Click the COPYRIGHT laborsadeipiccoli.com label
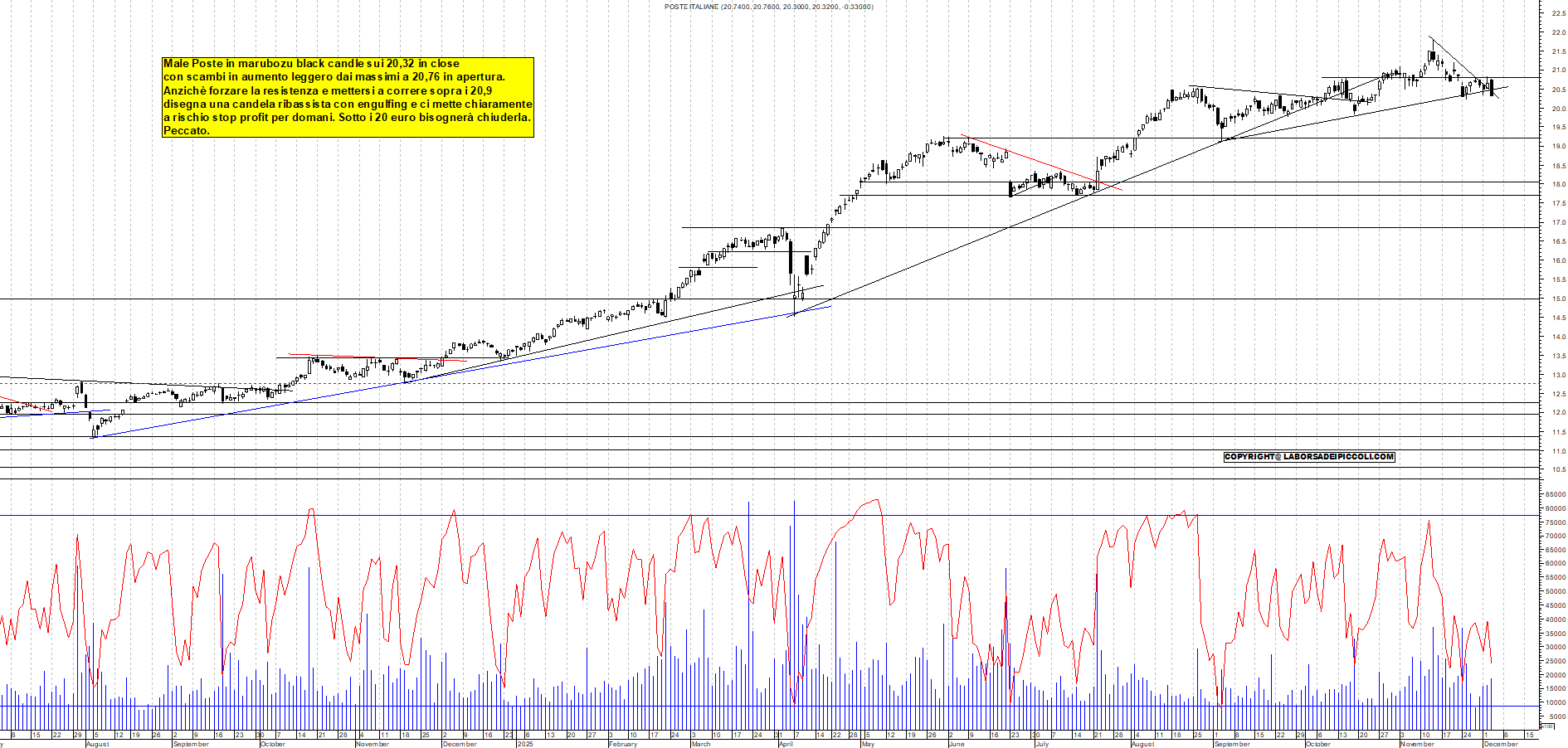This screenshot has height=748, width=1568. (1309, 457)
